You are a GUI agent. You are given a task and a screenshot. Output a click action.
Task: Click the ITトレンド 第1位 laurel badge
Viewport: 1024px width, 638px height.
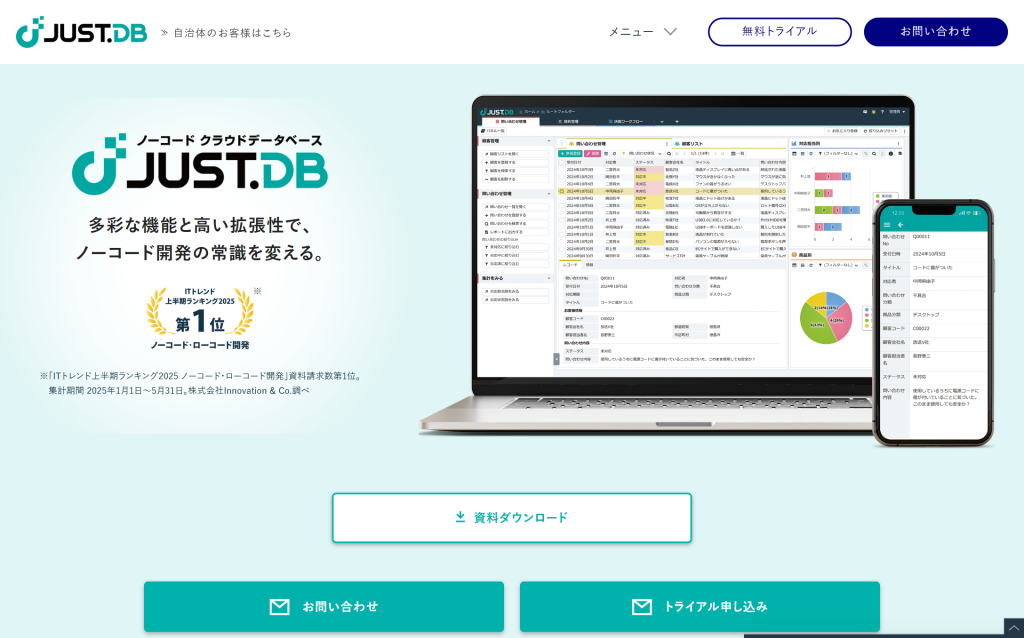click(x=199, y=318)
